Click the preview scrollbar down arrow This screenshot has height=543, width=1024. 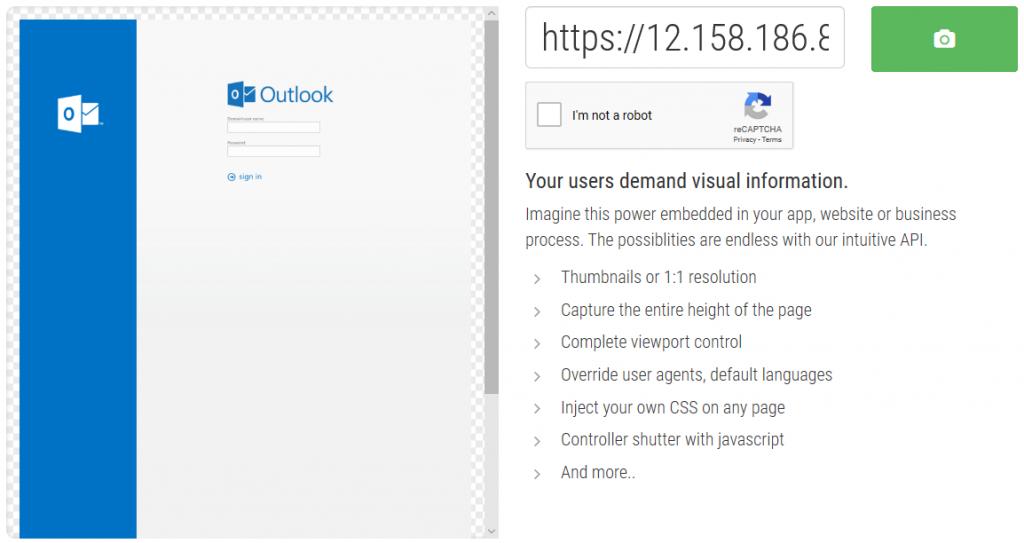(491, 532)
